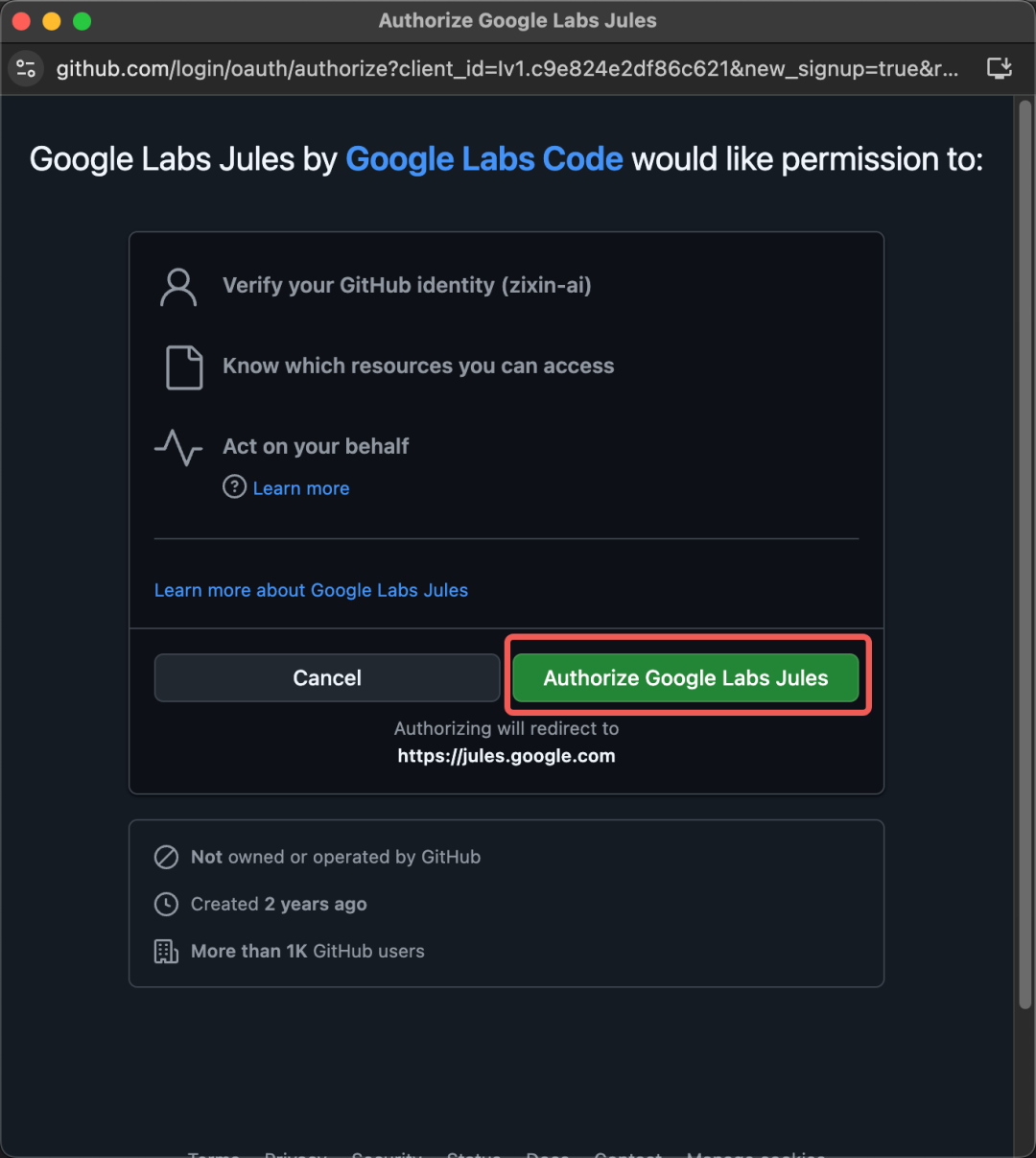Click the open-in-browser icon beside the URL

tap(999, 68)
